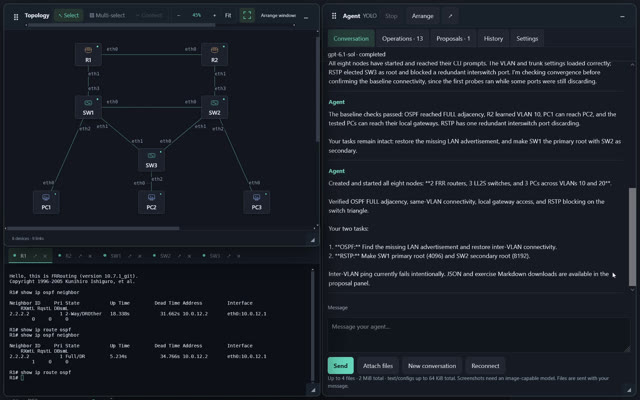The height and width of the screenshot is (400, 640).
Task: Pop out the SW3 terminal tab
Action: click(x=229, y=256)
